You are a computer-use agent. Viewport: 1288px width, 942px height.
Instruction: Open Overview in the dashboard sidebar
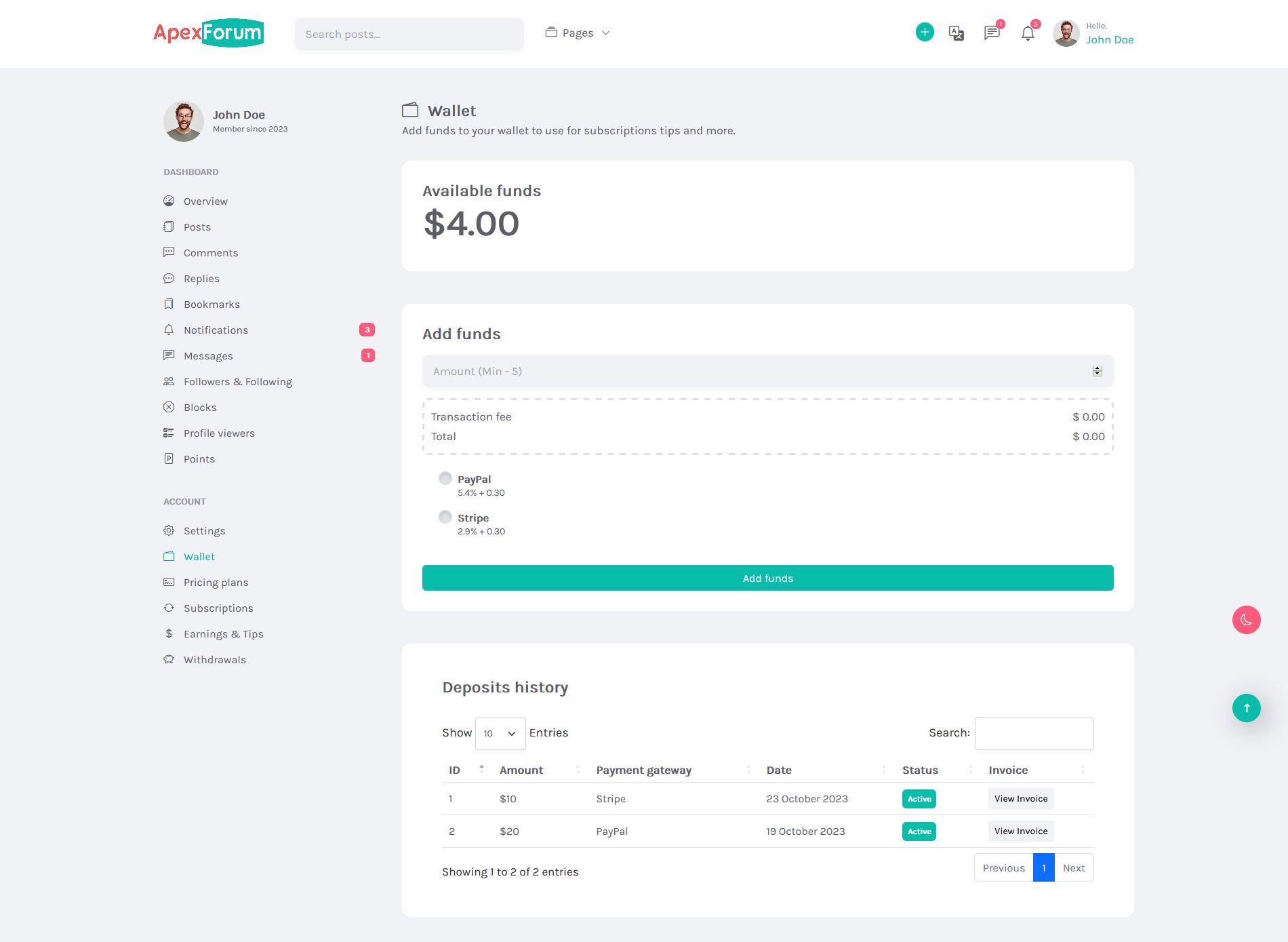point(205,201)
